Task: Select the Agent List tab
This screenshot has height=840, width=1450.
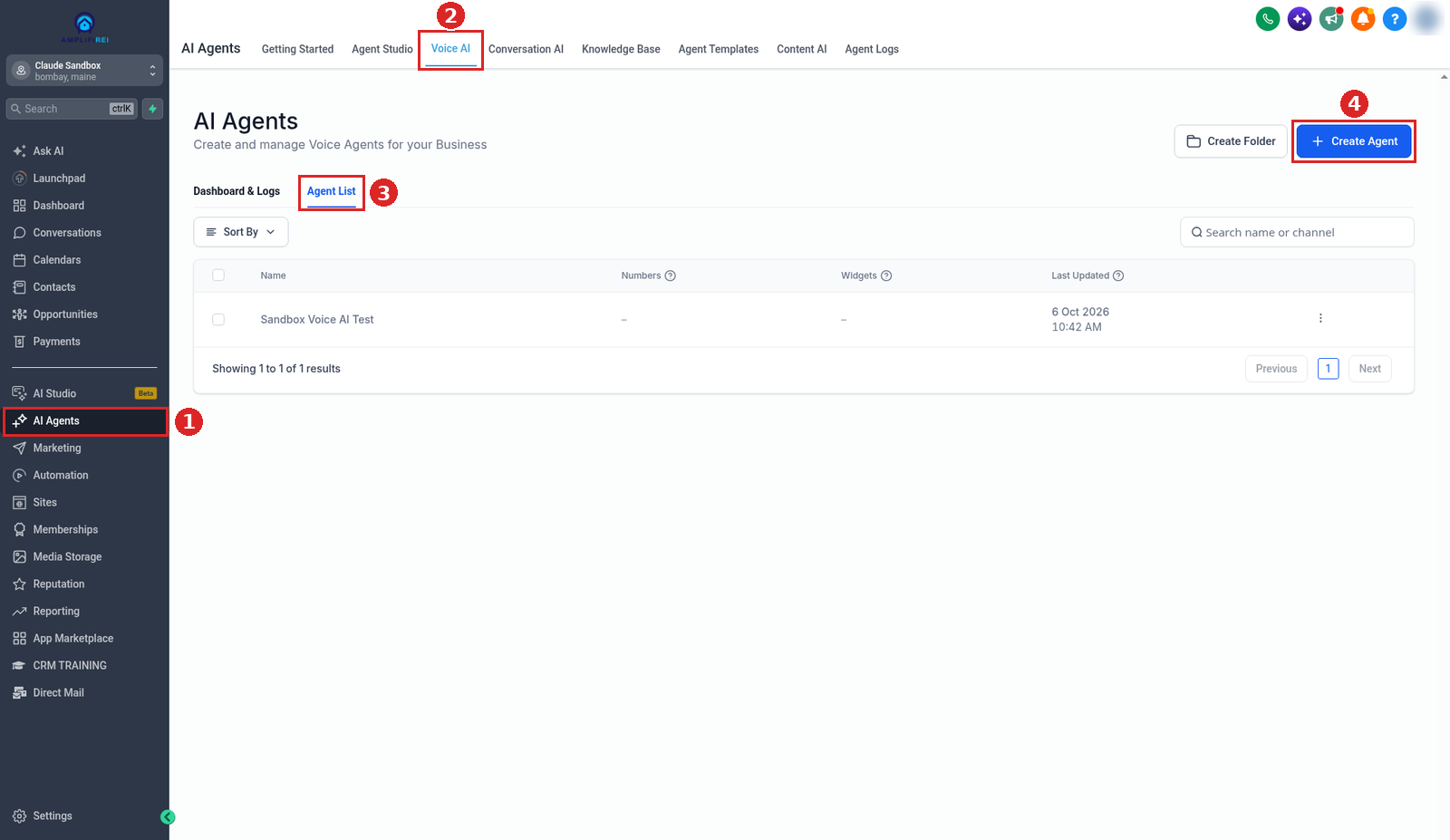Action: pyautogui.click(x=332, y=191)
